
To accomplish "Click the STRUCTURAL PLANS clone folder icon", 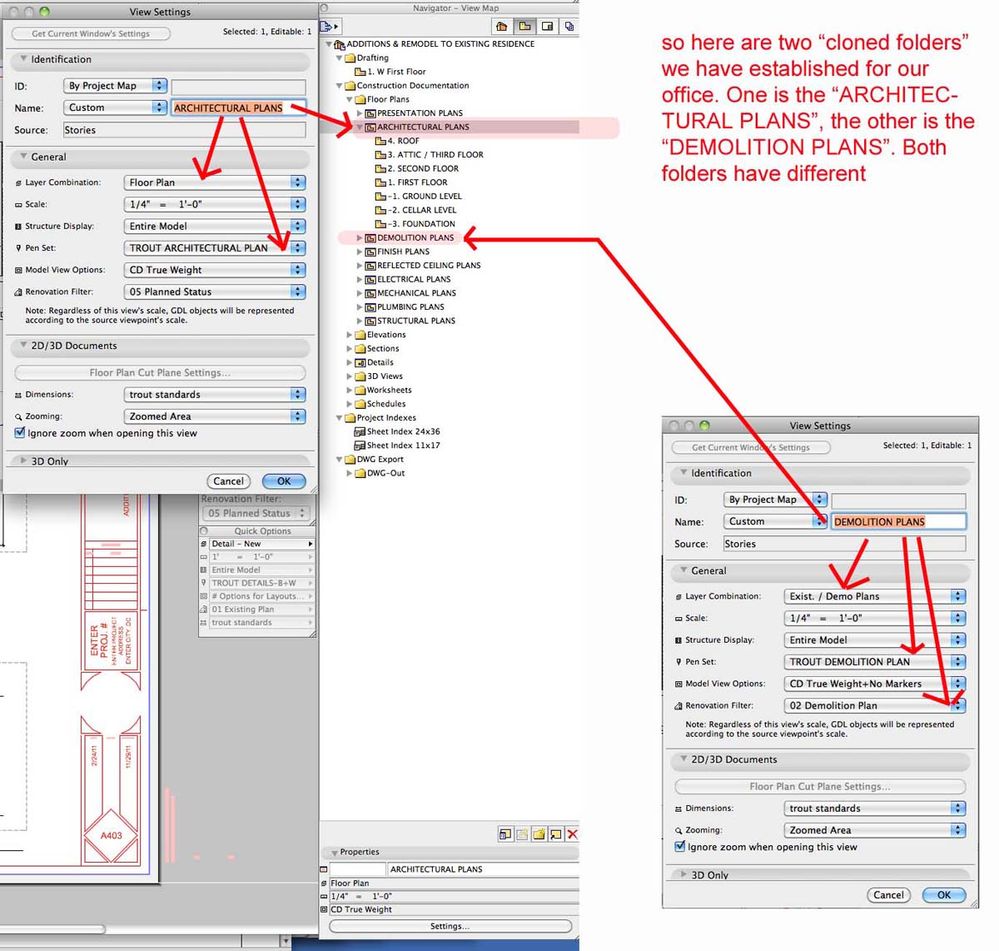I will pyautogui.click(x=370, y=321).
